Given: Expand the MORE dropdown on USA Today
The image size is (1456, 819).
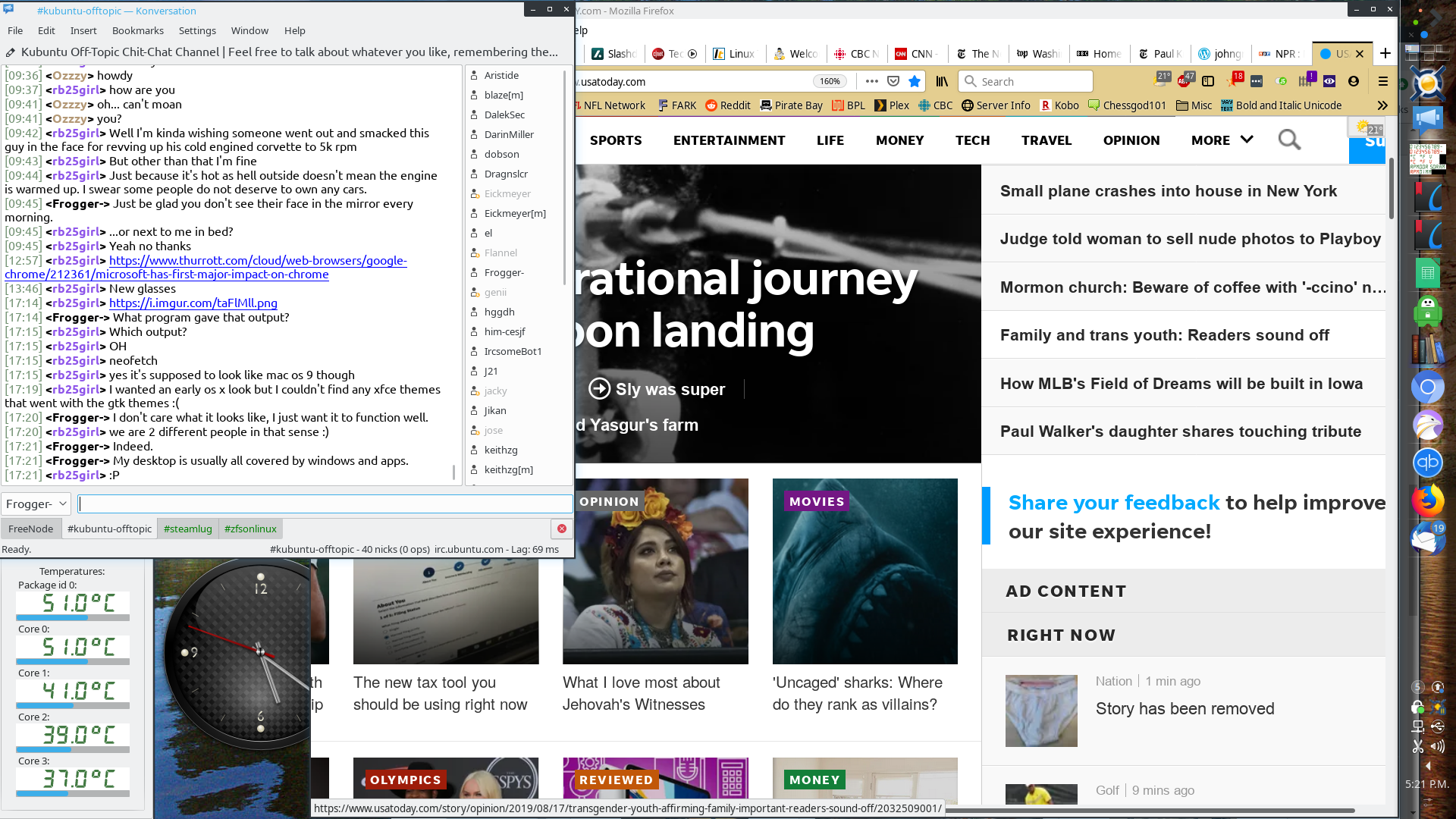Looking at the screenshot, I should point(1222,140).
